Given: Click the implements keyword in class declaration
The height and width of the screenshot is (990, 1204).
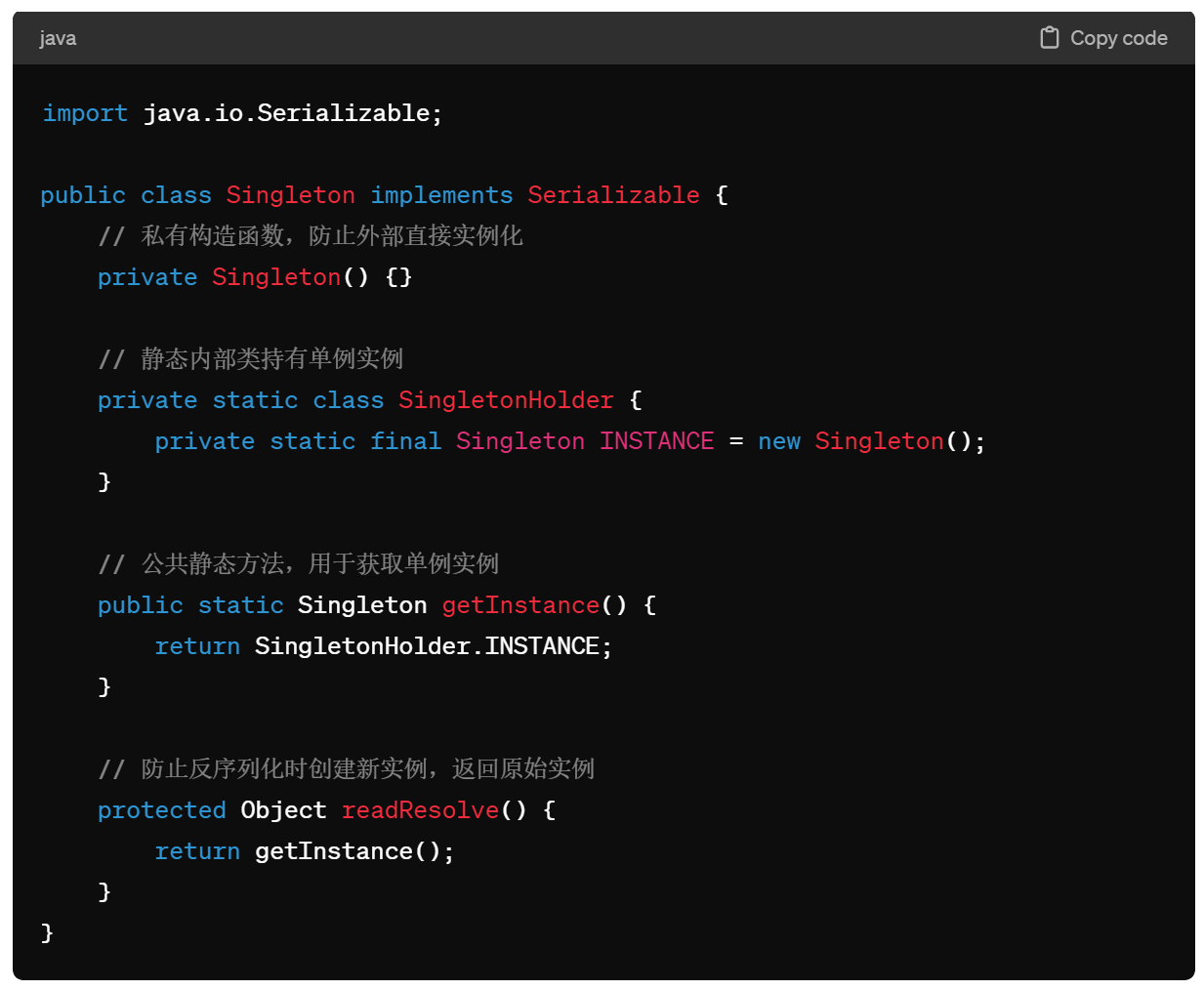Looking at the screenshot, I should tap(441, 195).
